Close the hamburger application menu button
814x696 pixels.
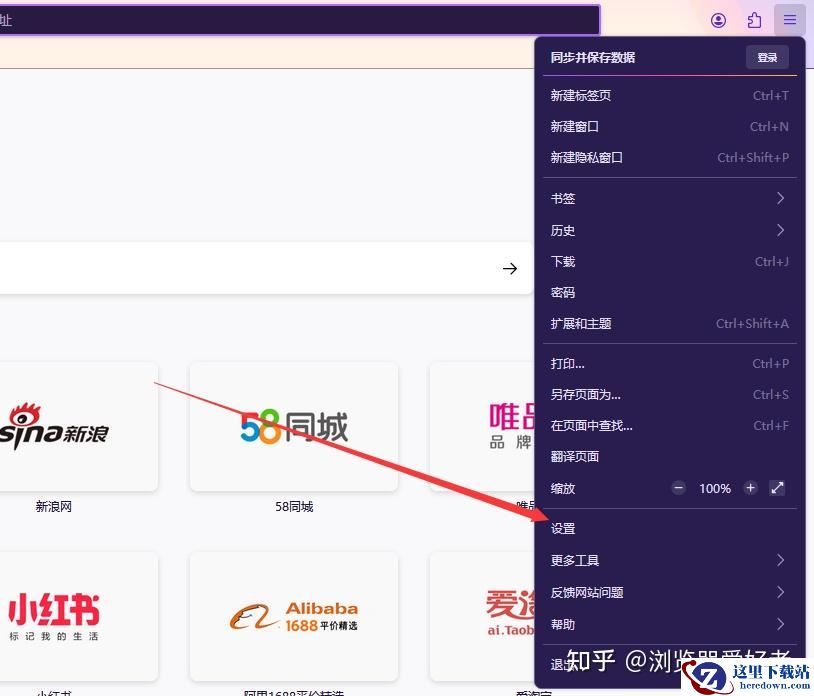790,20
